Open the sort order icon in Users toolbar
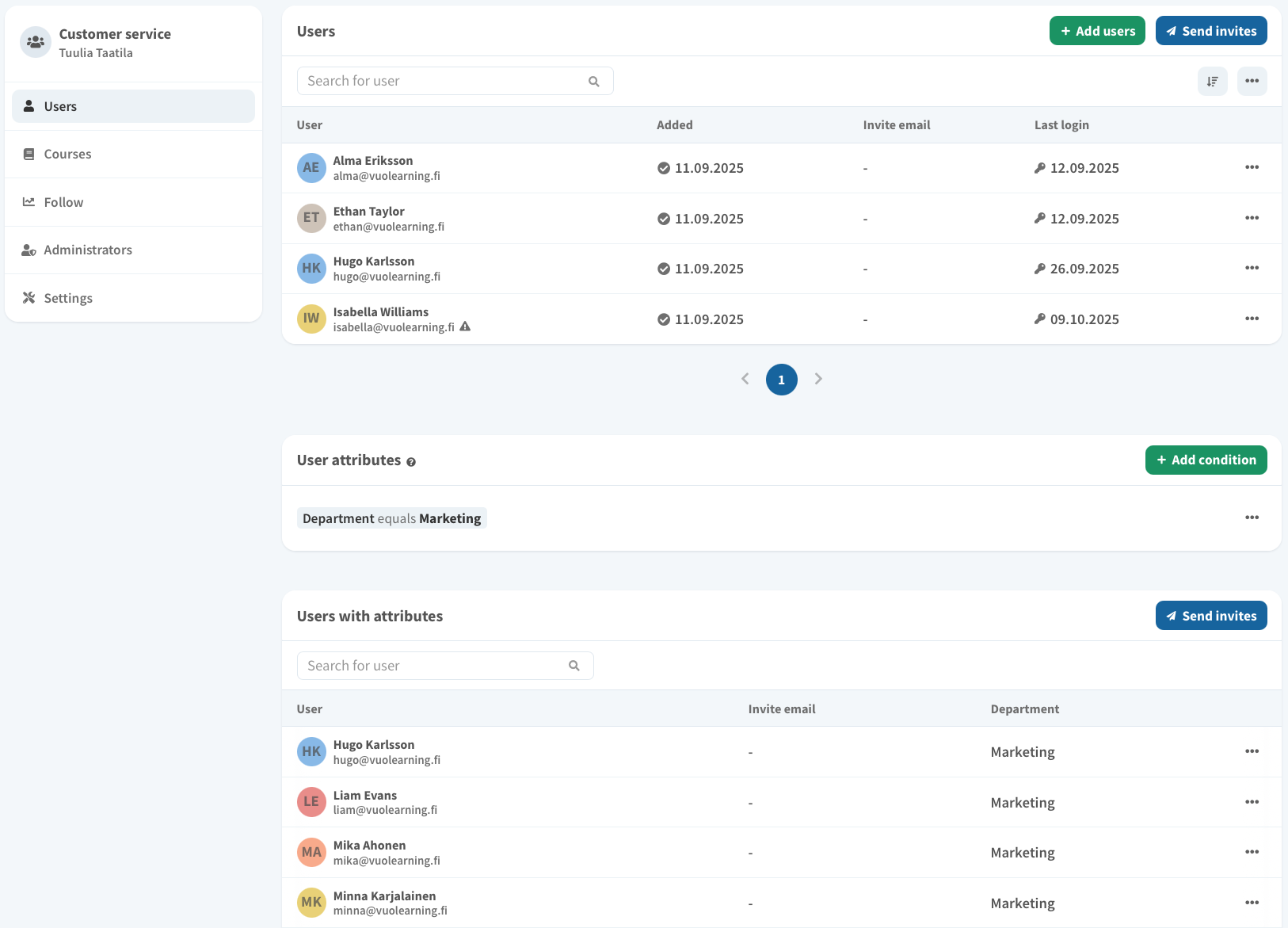 click(x=1212, y=81)
